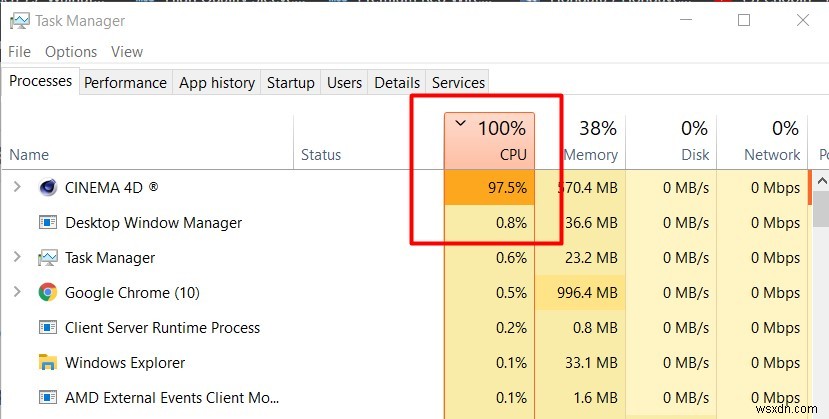
Task: Click the Task Manager process row icon
Action: [47, 258]
